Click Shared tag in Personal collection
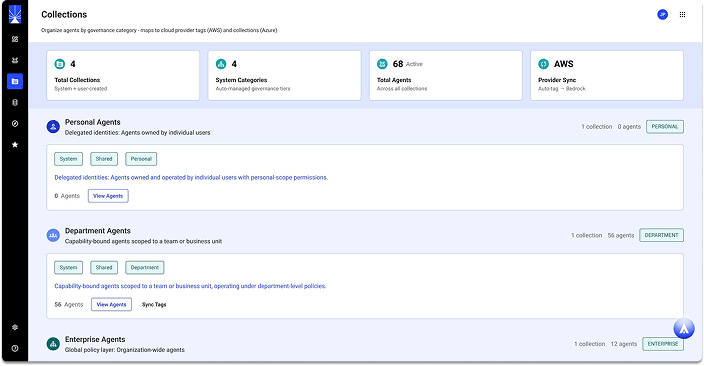 104,159
